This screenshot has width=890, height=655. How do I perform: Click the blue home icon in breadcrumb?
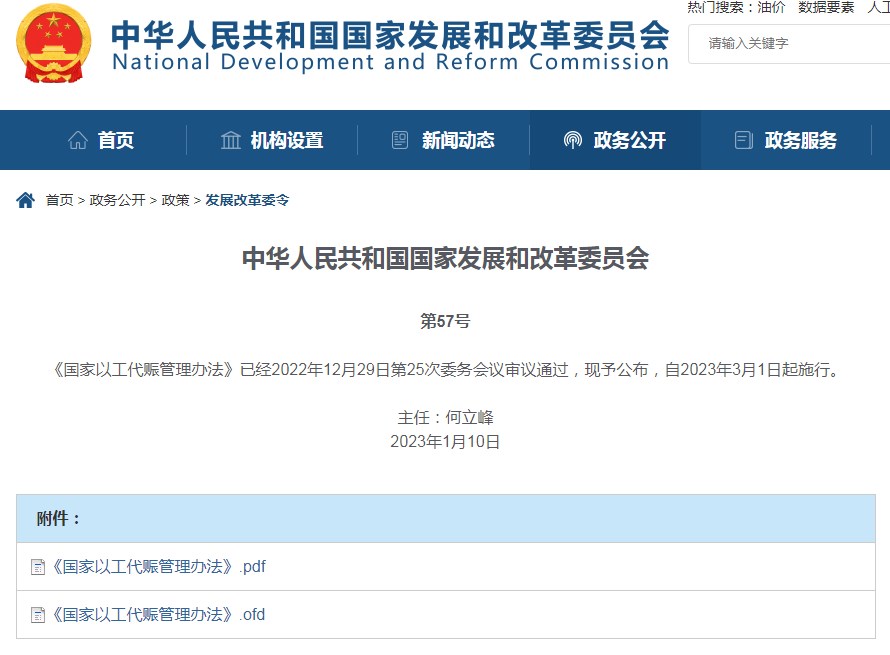[26, 200]
